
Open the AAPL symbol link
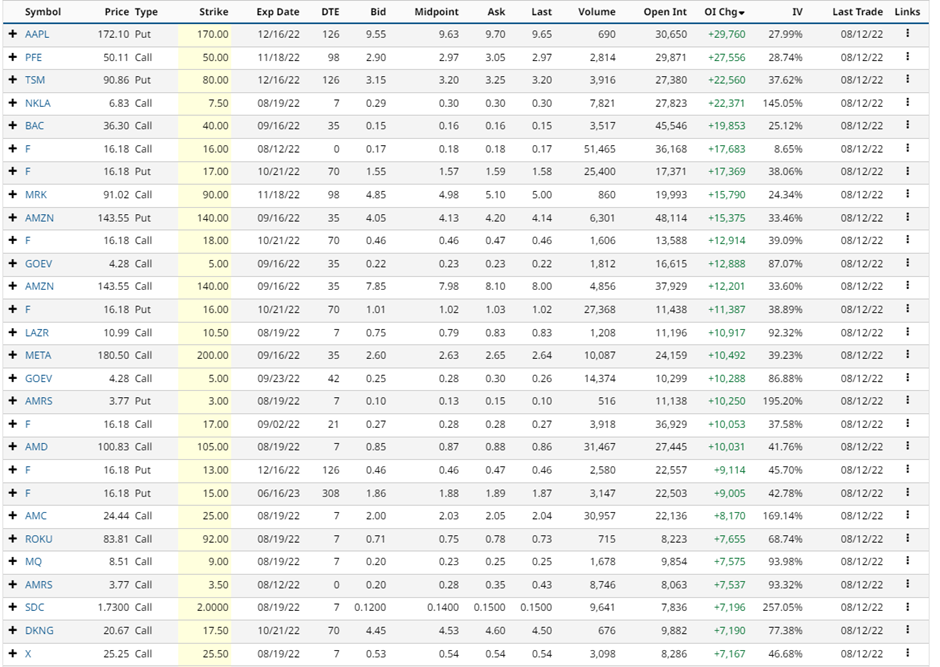coord(37,34)
